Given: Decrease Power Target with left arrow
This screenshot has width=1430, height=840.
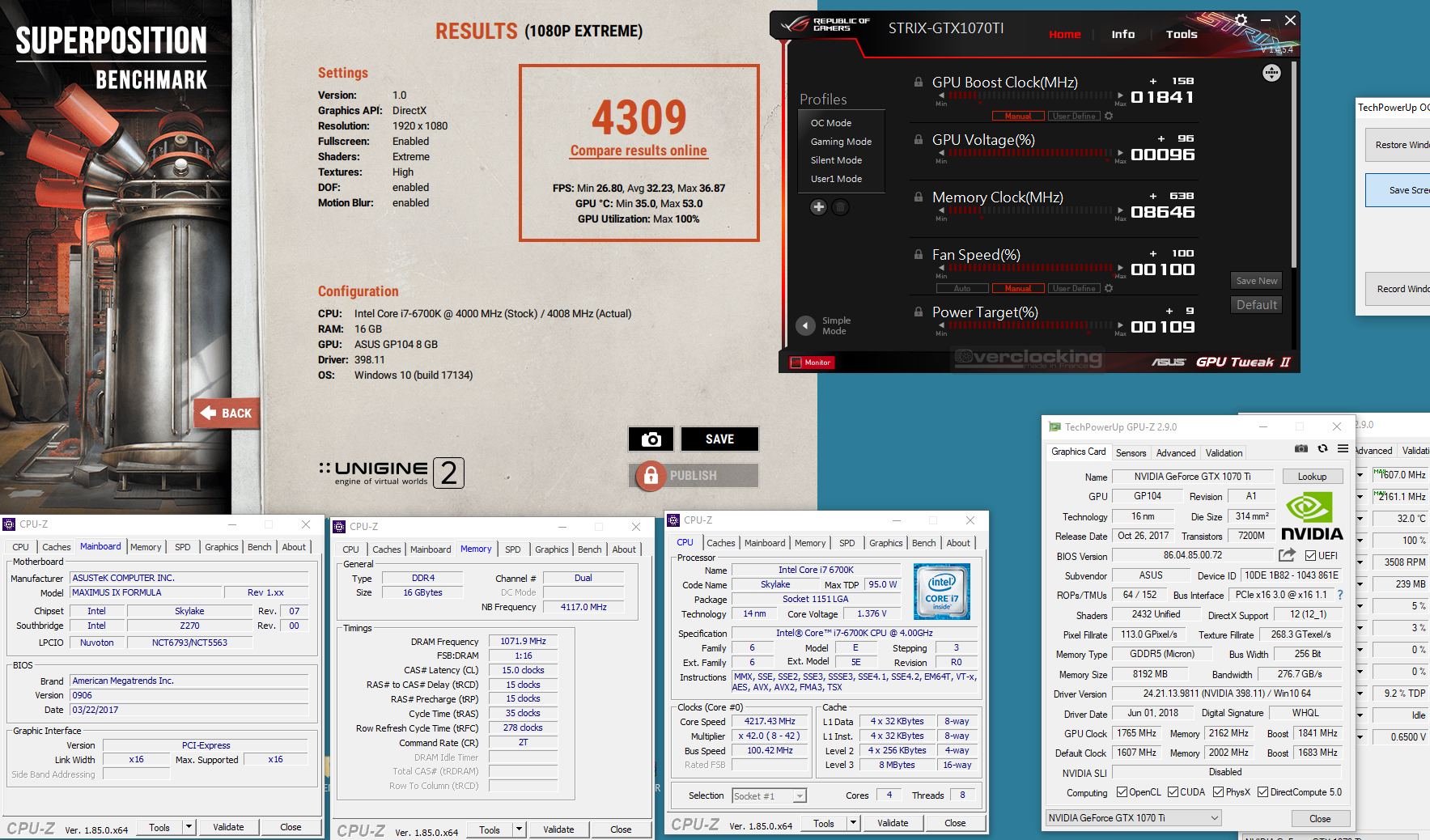Looking at the screenshot, I should [x=941, y=325].
